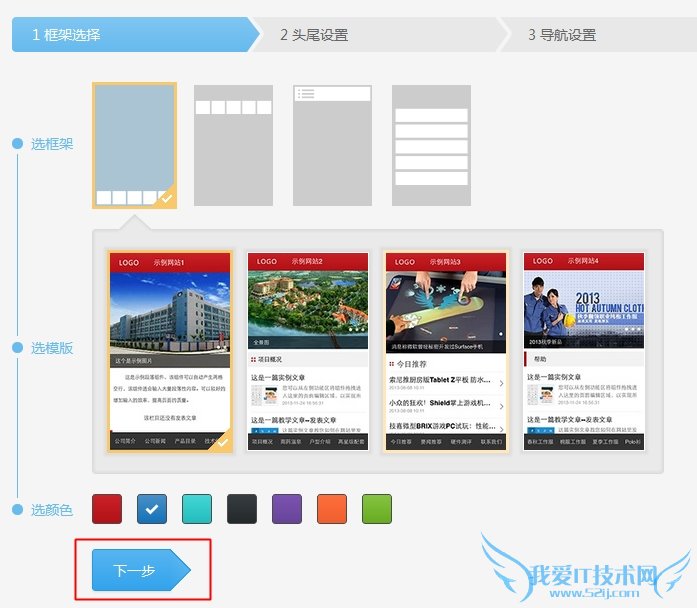Choose the frame with stacked list rows
Screen dimensions: 697x608
click(x=431, y=145)
